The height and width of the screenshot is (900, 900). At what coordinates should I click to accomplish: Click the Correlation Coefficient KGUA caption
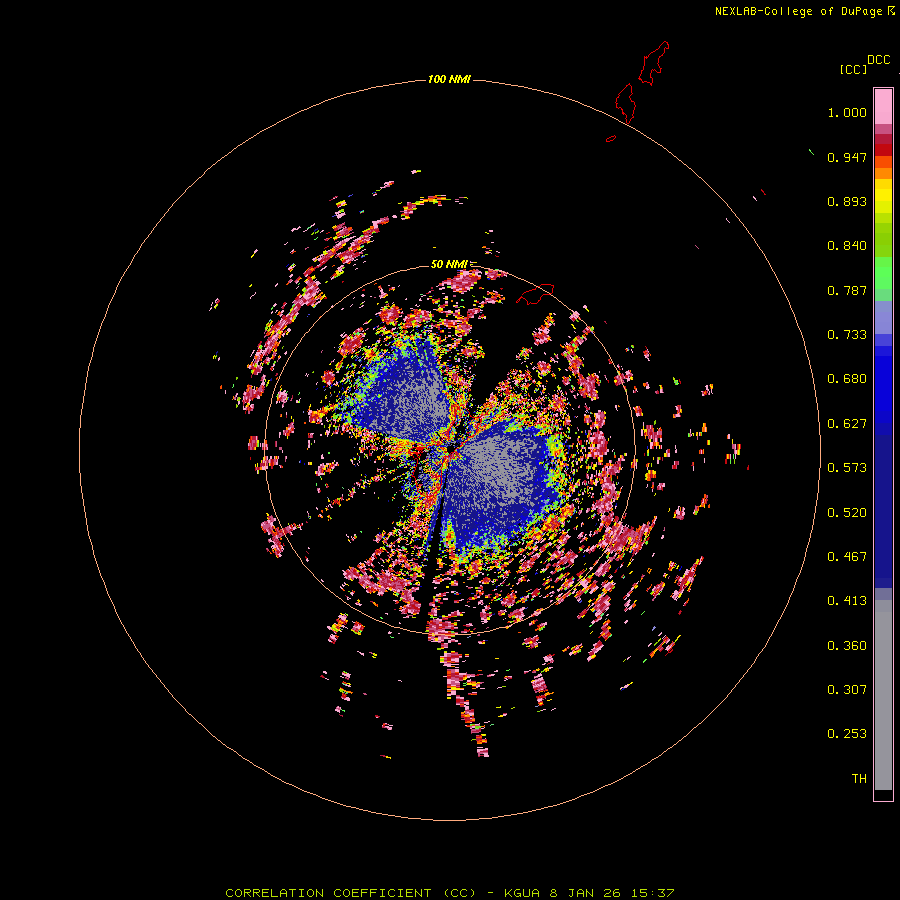coord(449,893)
